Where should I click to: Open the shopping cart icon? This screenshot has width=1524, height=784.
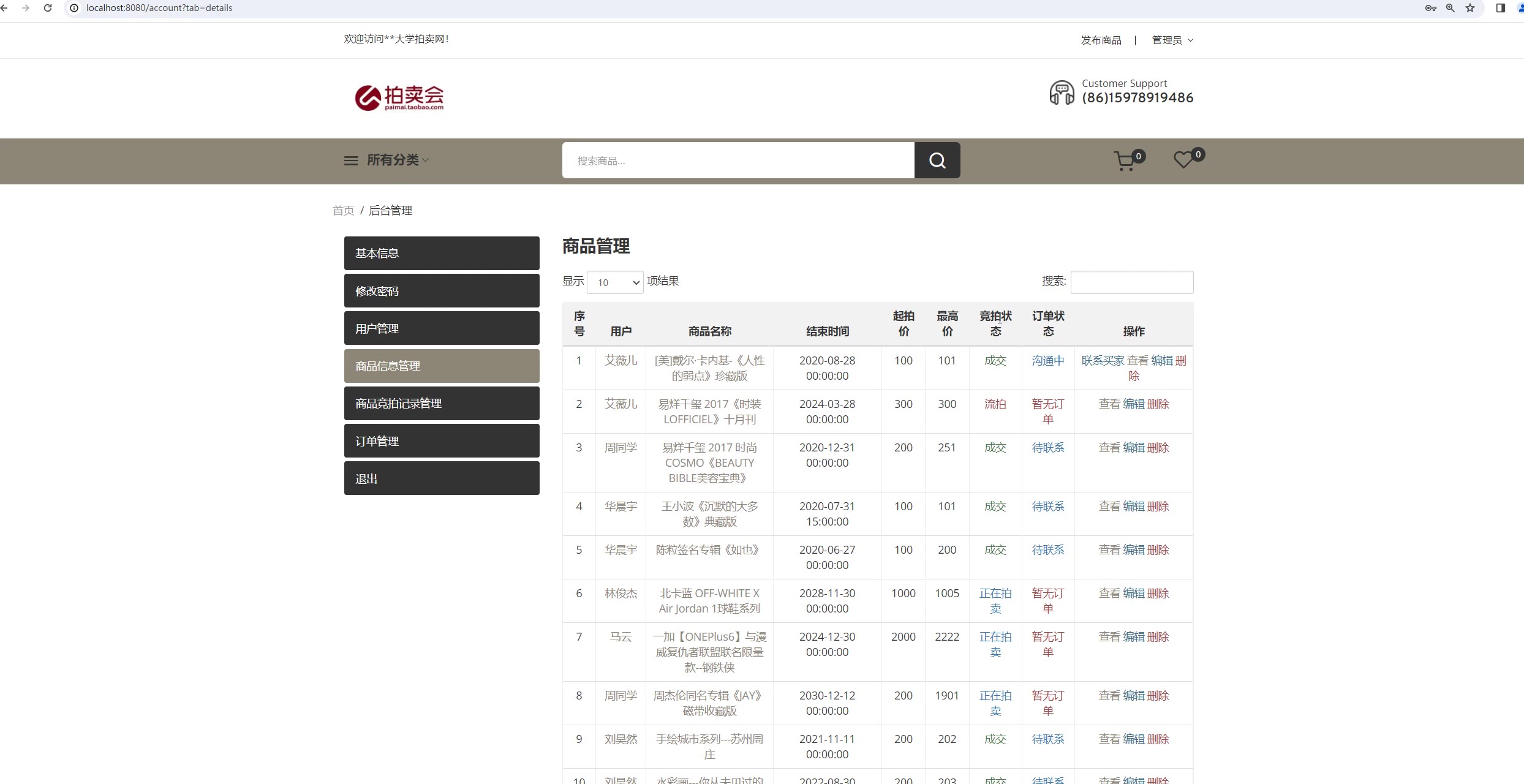(1125, 161)
